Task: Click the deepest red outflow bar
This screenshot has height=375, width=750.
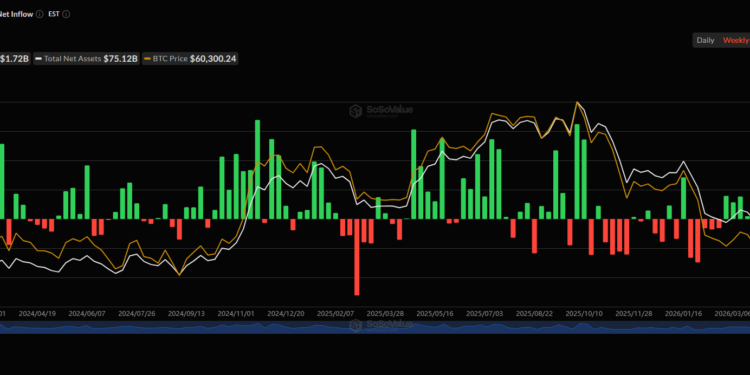Action: pyautogui.click(x=357, y=257)
